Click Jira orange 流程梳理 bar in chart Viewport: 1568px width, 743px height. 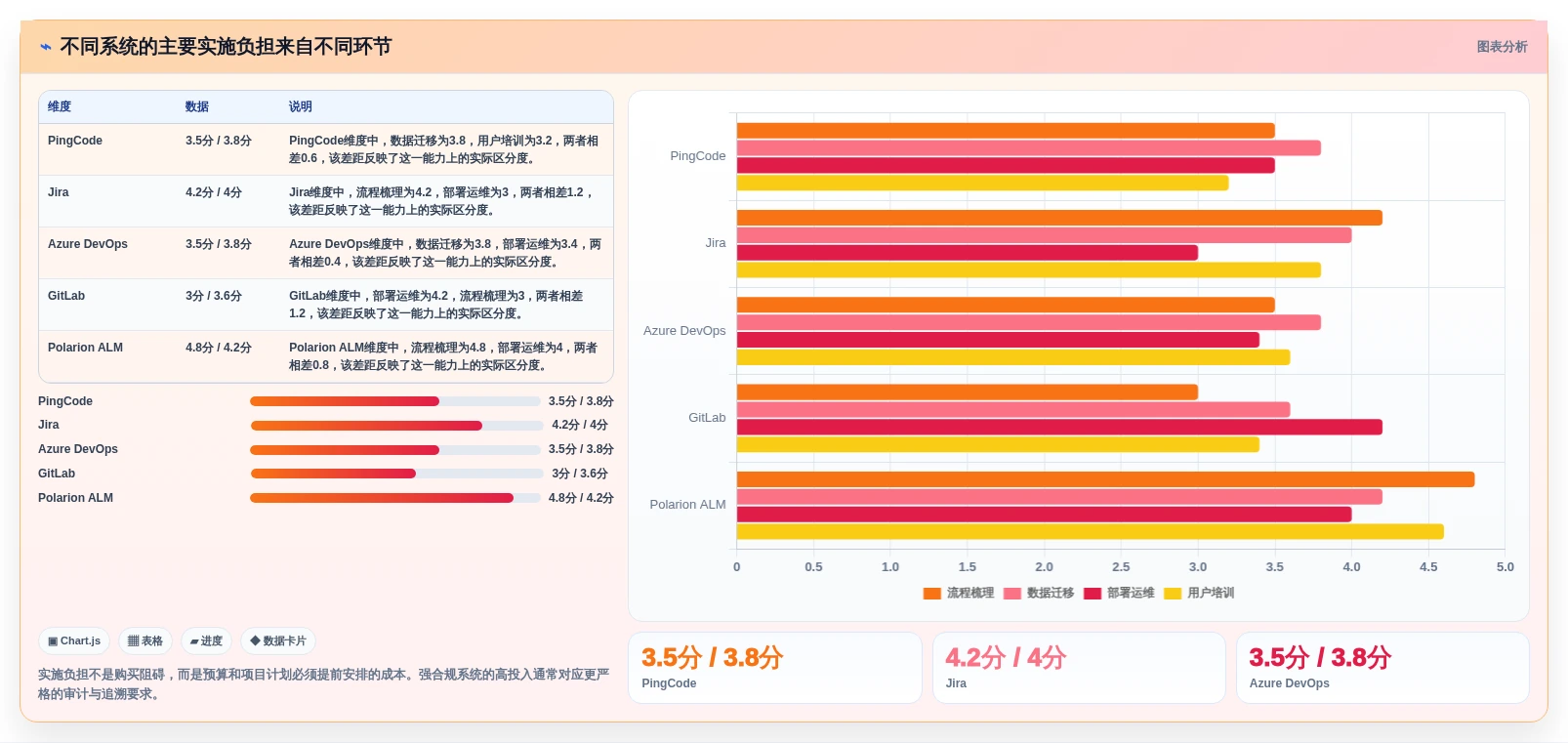(x=1059, y=218)
